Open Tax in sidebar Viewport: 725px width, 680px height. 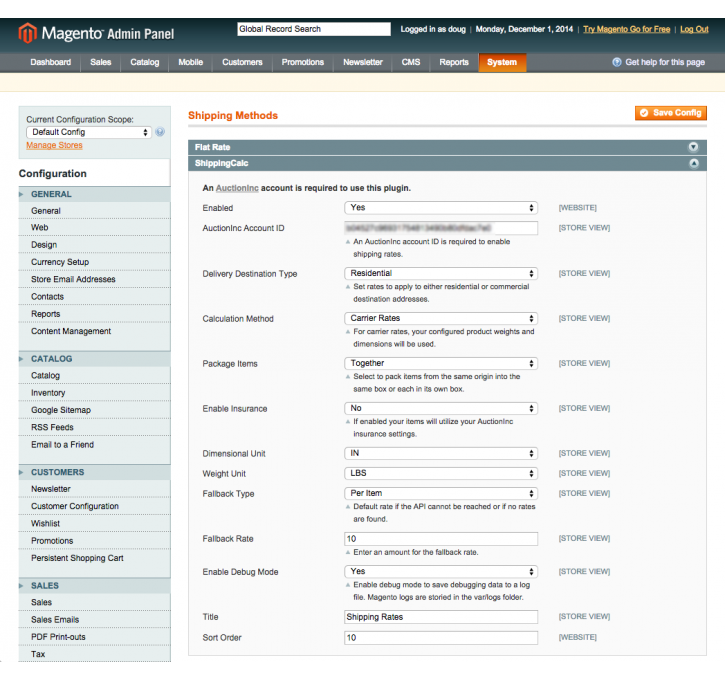[94, 654]
